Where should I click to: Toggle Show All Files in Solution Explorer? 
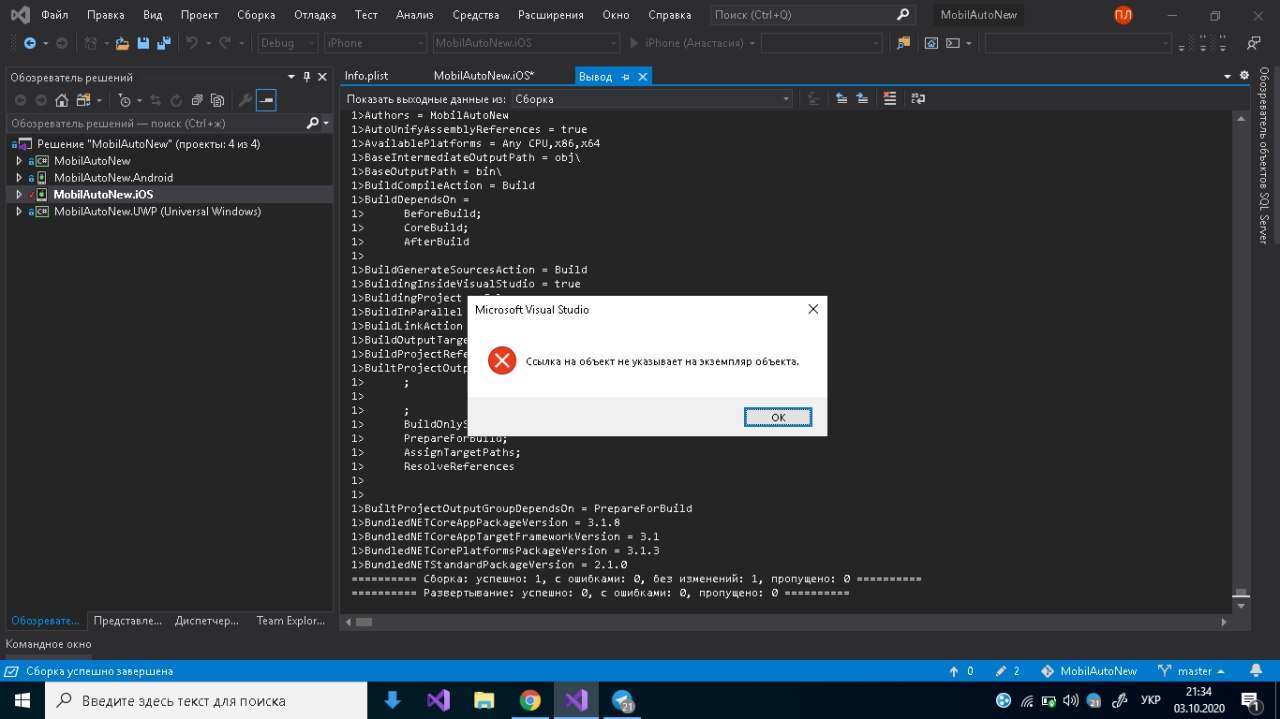tap(216, 100)
